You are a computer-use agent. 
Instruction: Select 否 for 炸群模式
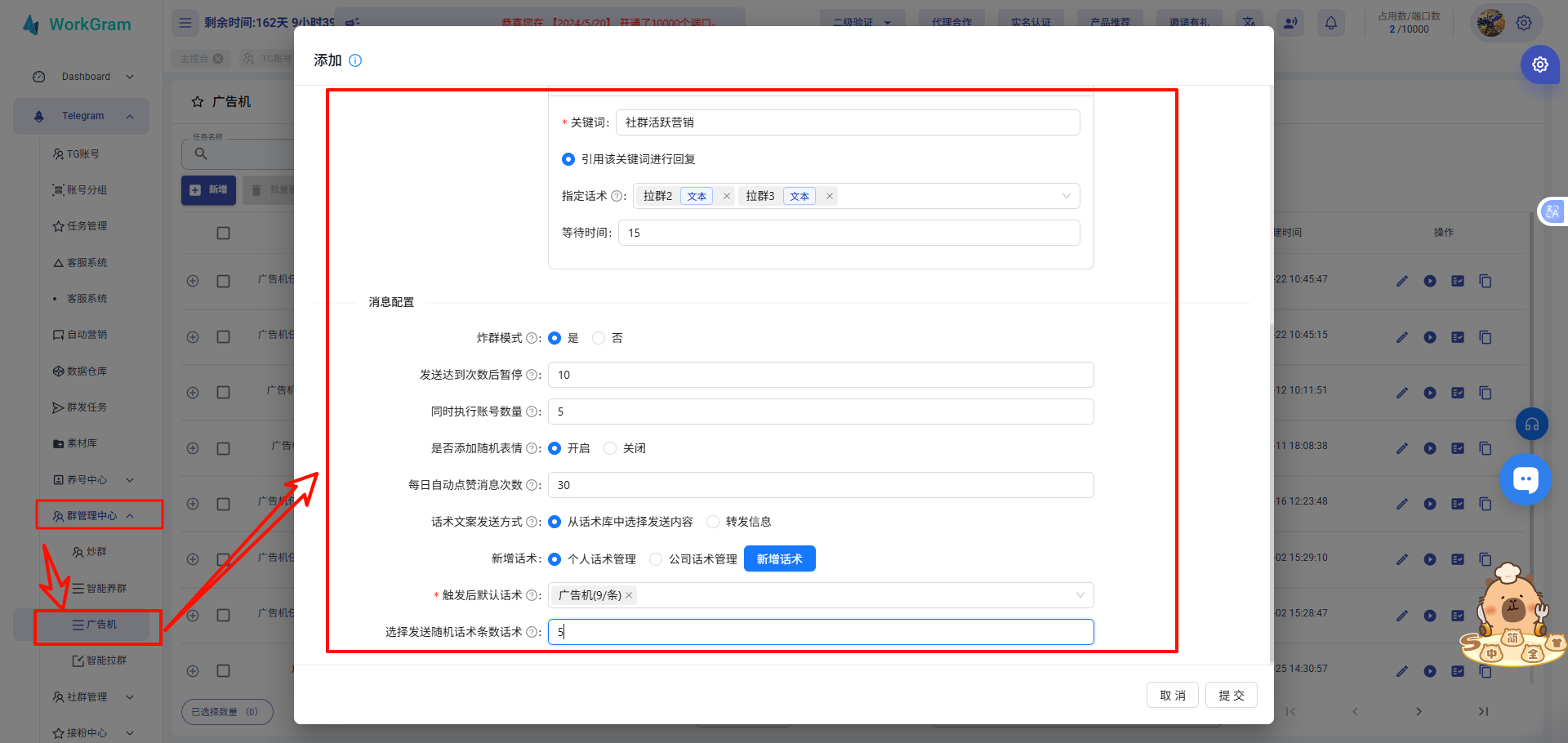point(599,338)
